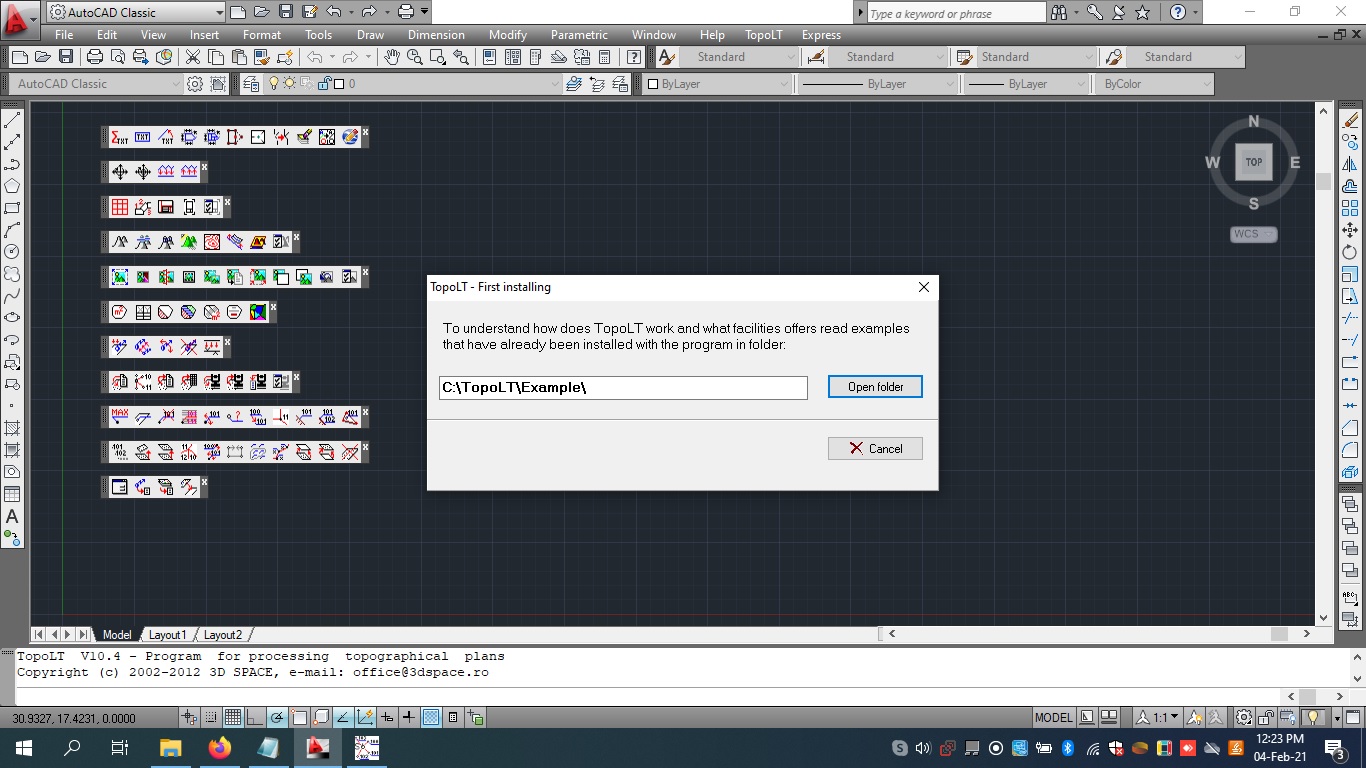Click the Open folder button
This screenshot has width=1366, height=768.
(875, 387)
